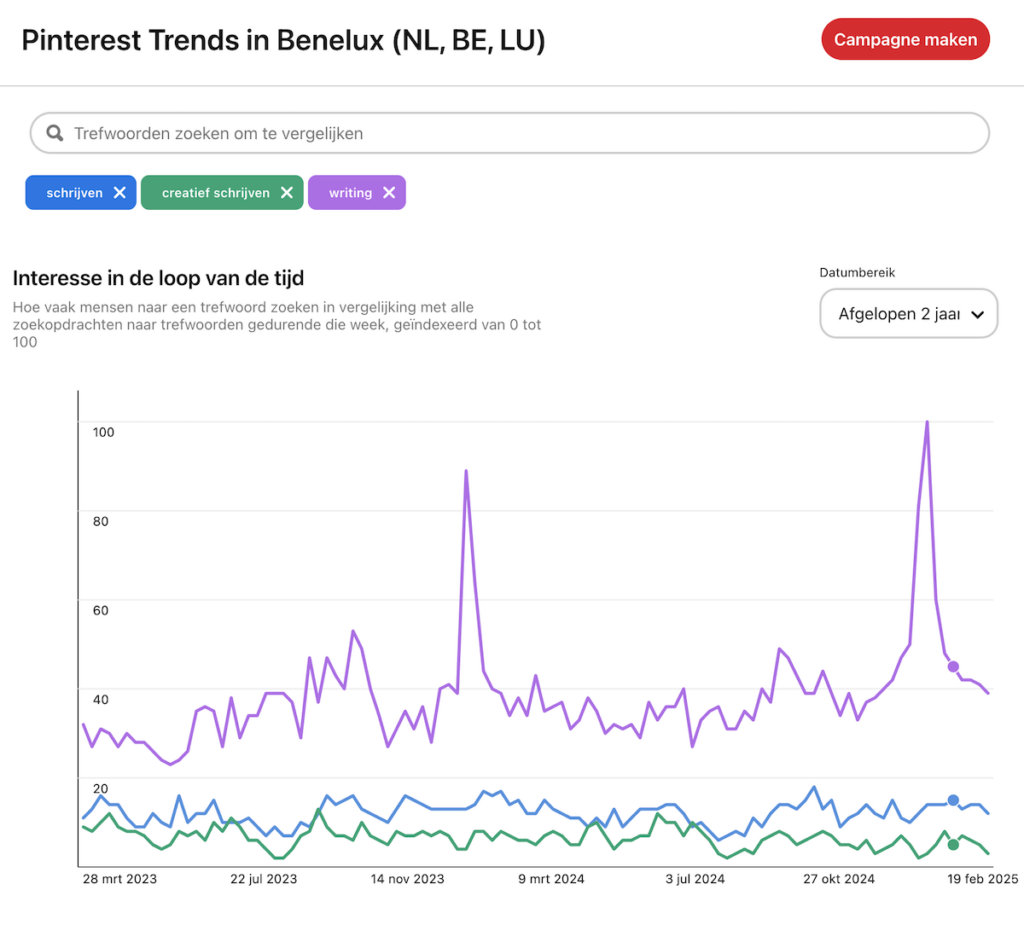Click the blue 'schrijven' keyword chip
1024x925 pixels.
(x=74, y=193)
